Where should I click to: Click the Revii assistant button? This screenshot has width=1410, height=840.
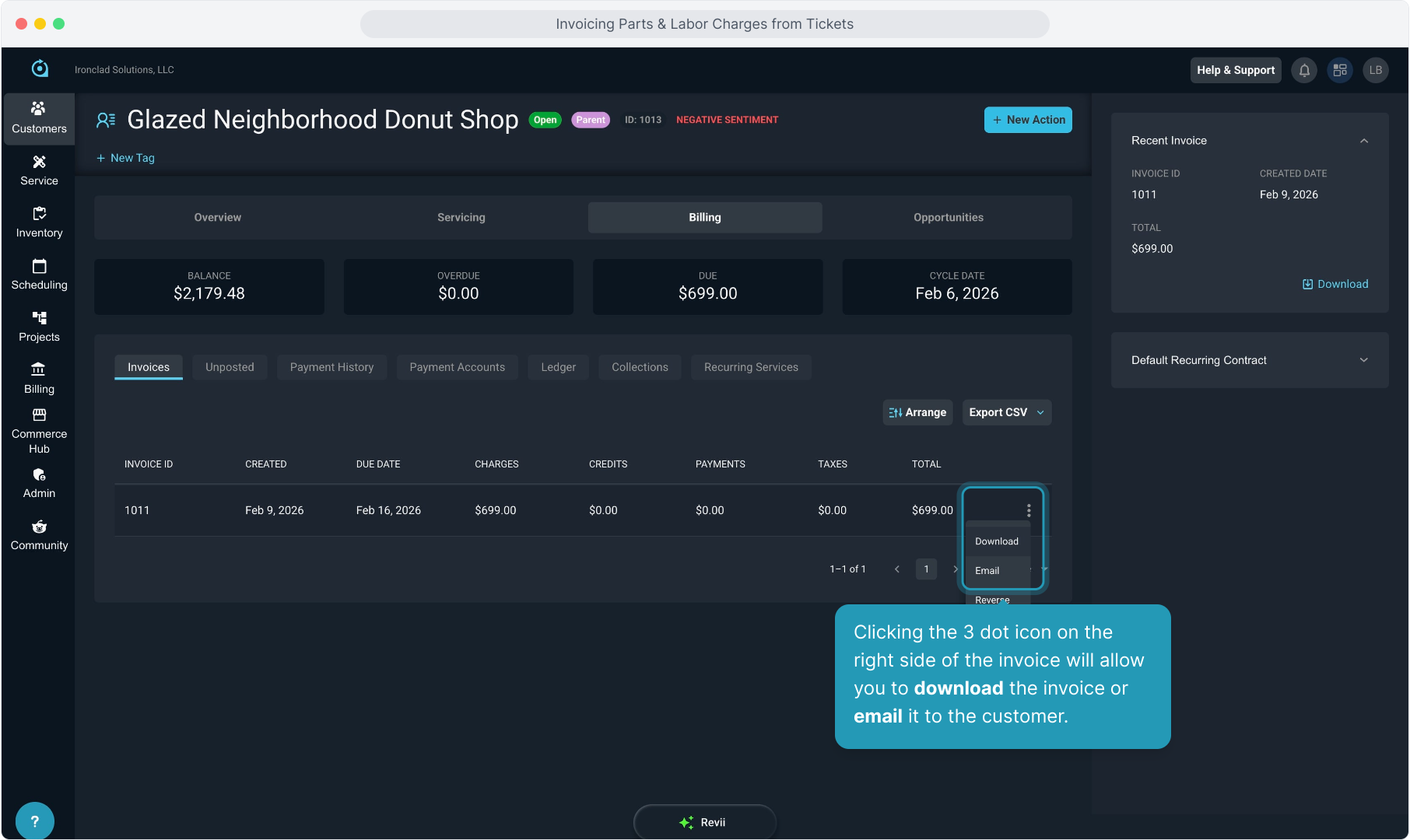(704, 822)
